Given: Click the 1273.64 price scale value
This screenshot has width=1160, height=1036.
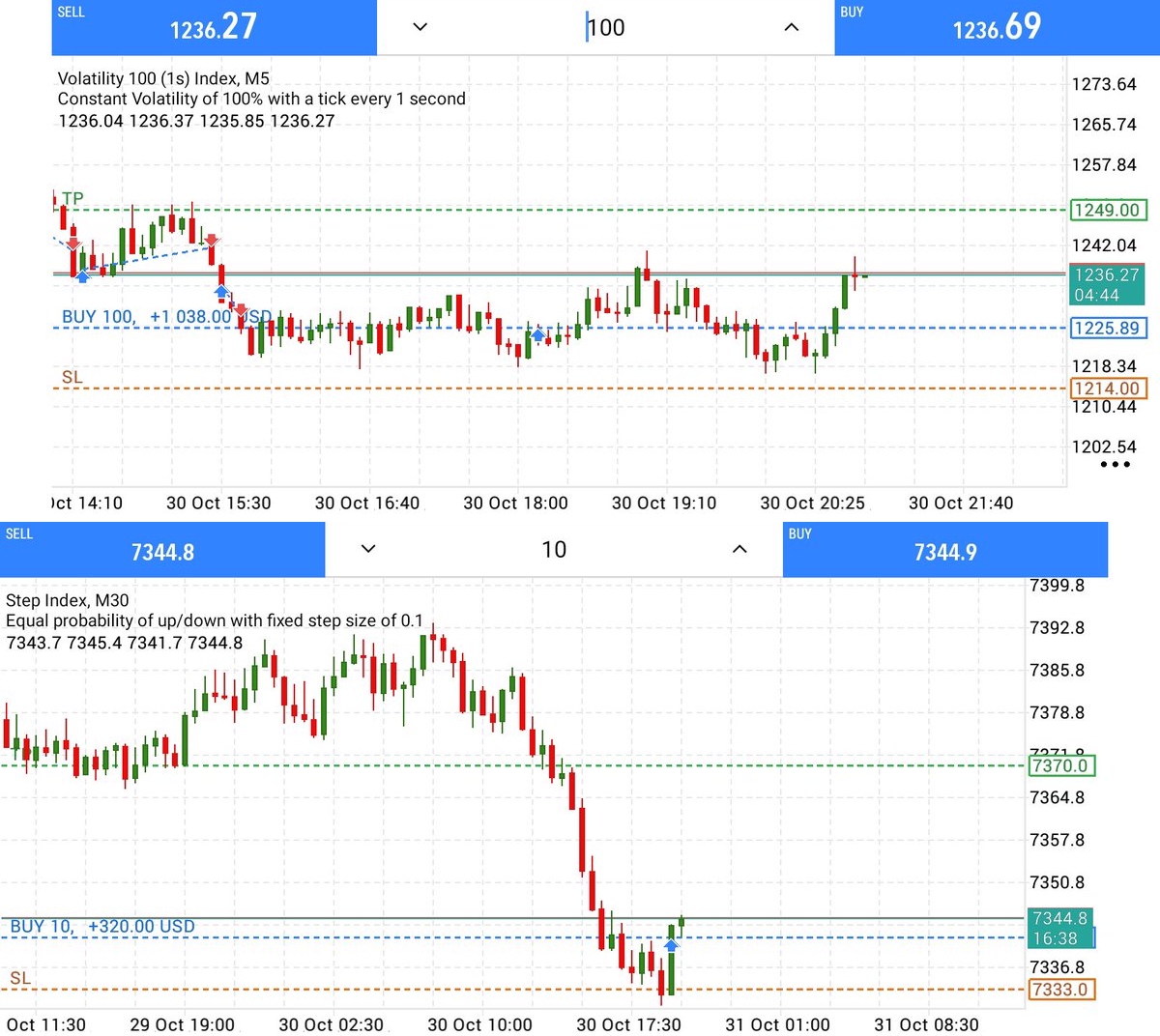Looking at the screenshot, I should (1104, 84).
